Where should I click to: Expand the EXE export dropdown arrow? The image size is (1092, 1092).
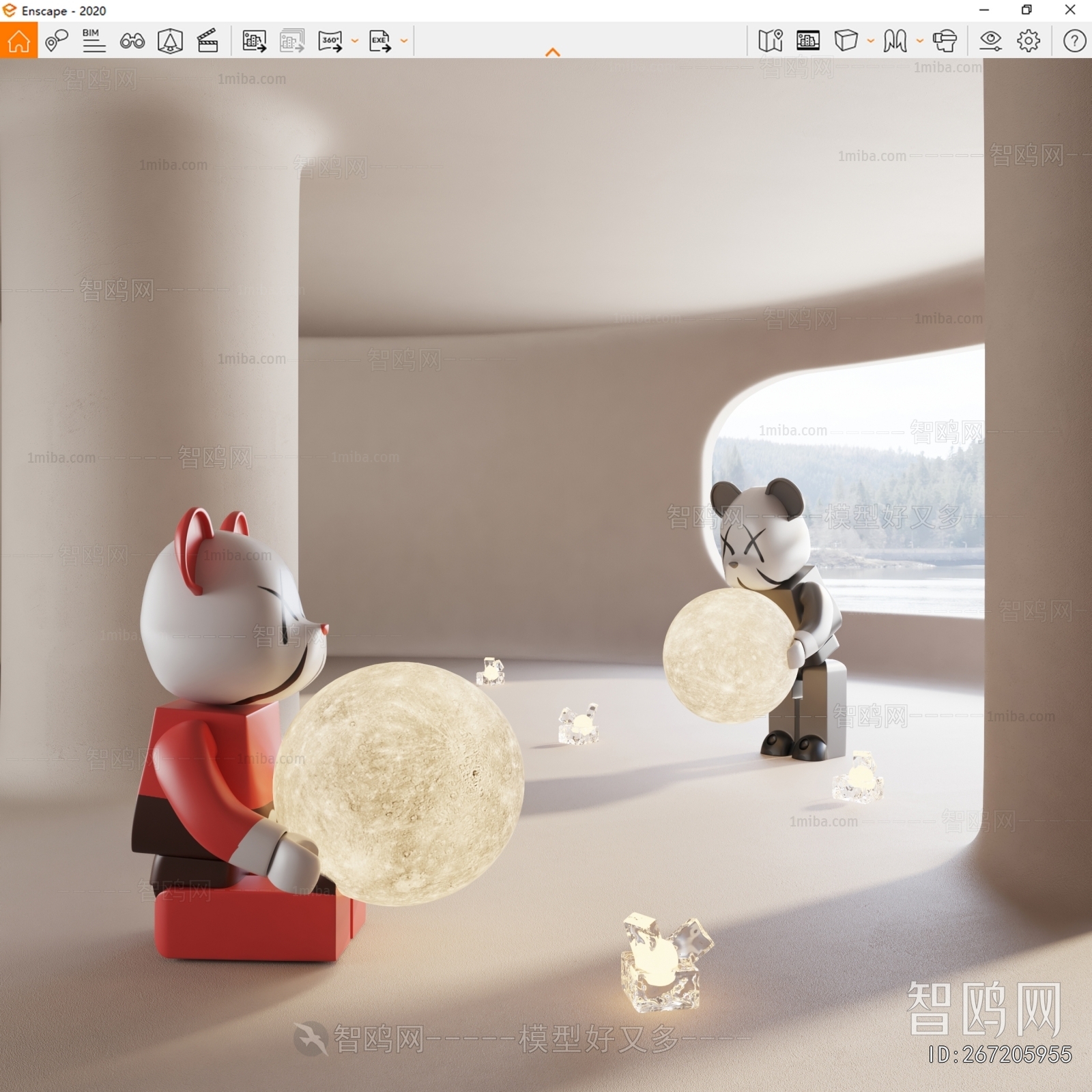coord(404,41)
